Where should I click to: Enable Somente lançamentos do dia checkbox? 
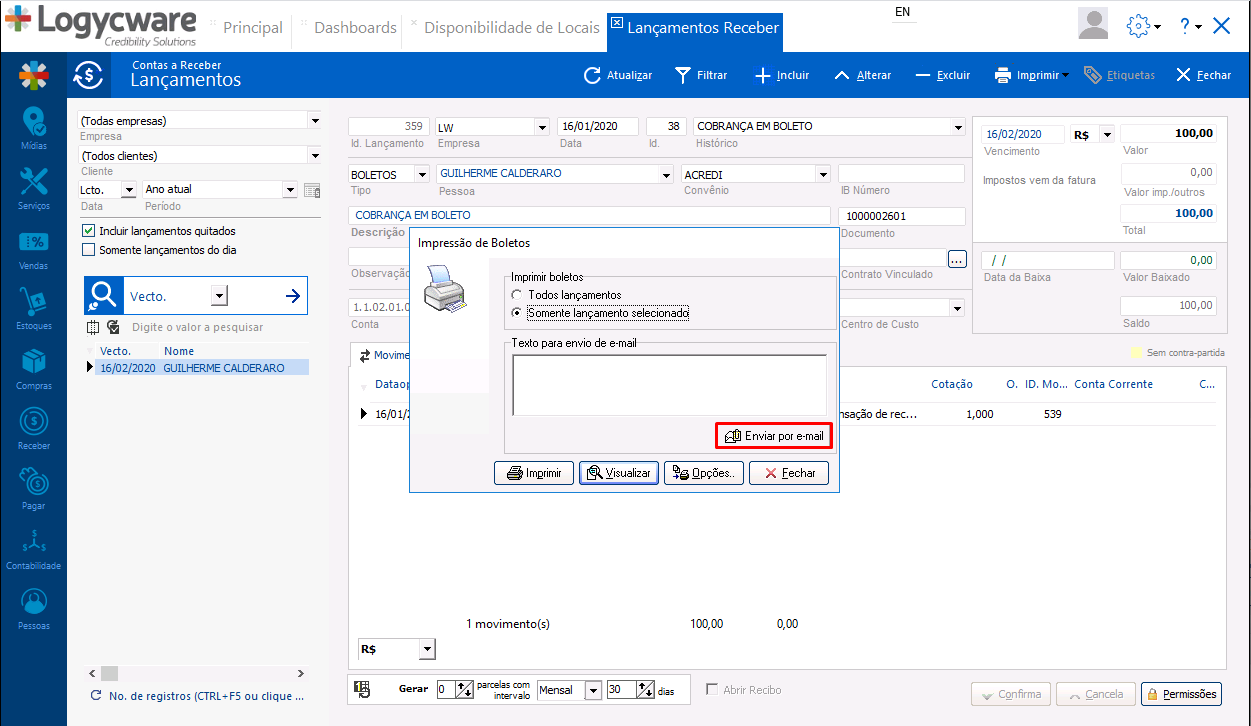[x=89, y=250]
